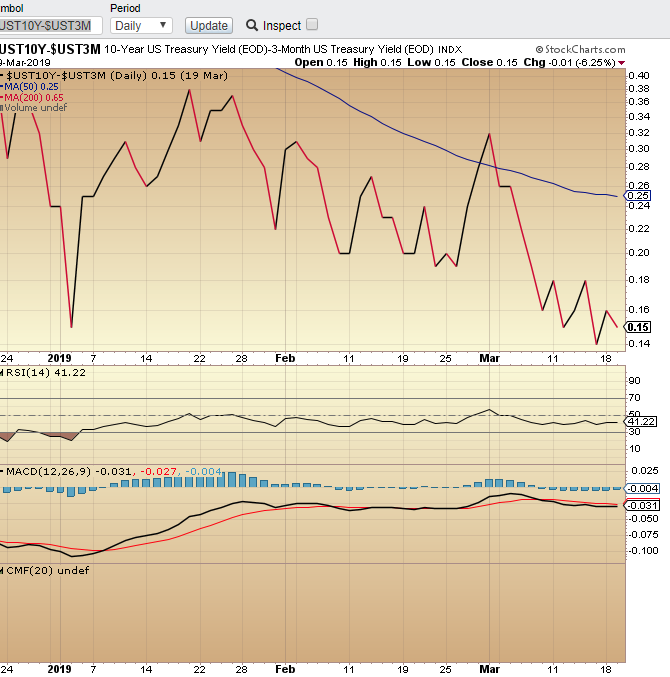Click the CMF(20) undef label
The width and height of the screenshot is (670, 677).
47,570
